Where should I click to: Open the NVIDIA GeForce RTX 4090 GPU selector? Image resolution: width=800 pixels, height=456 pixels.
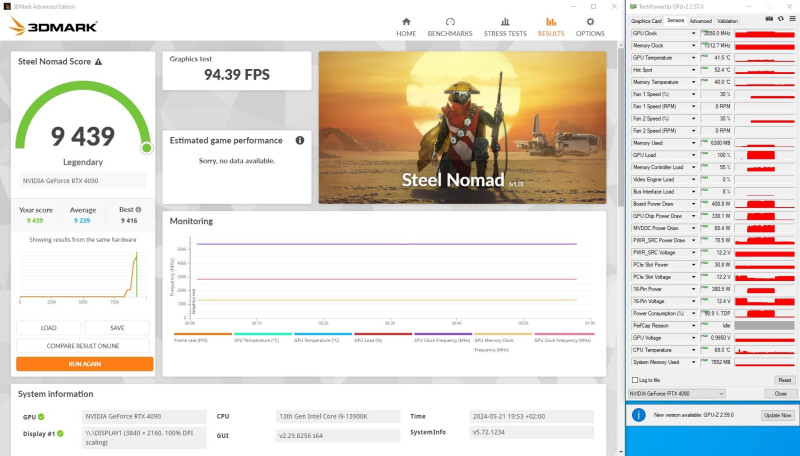pyautogui.click(x=677, y=394)
